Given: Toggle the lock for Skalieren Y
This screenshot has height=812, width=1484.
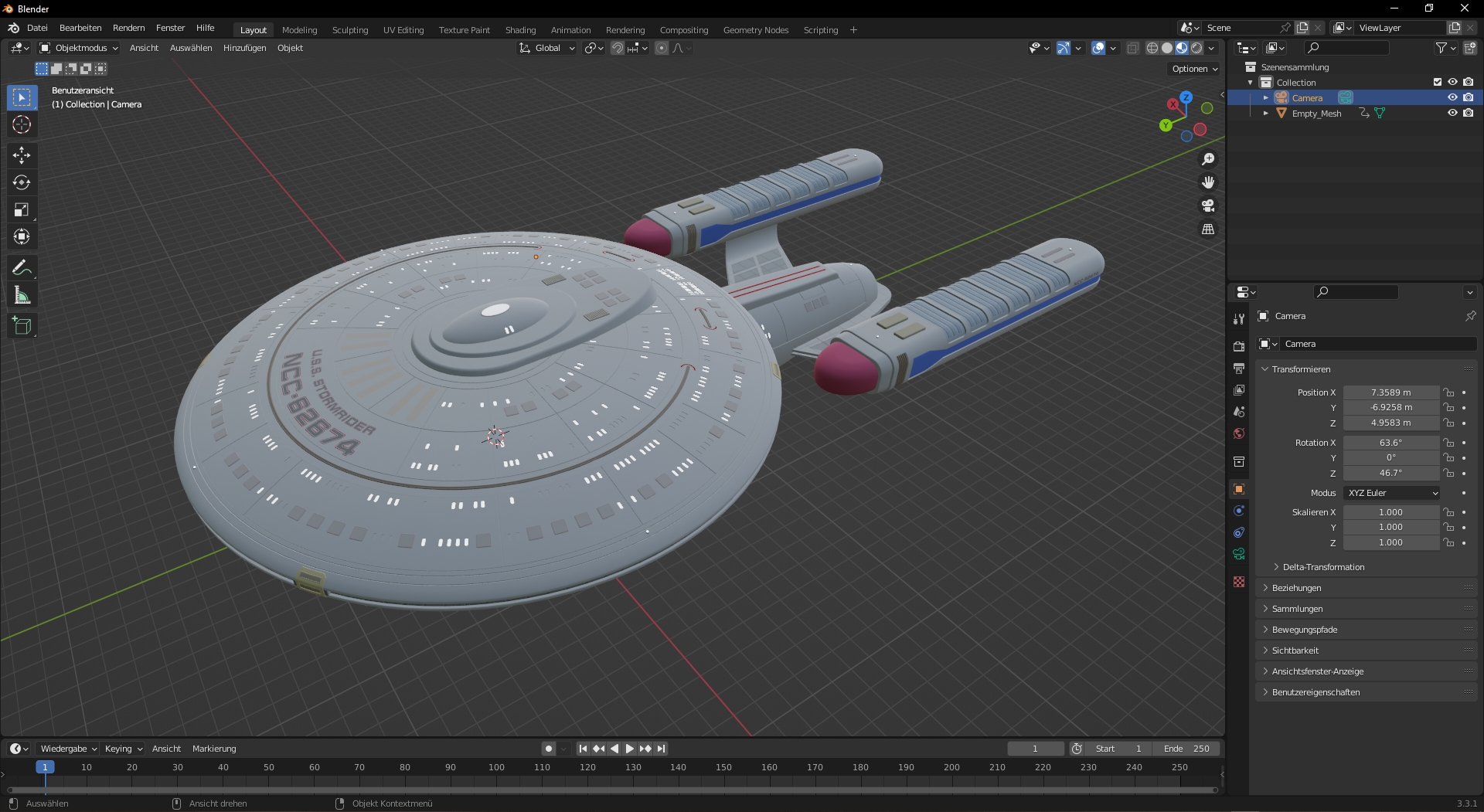Looking at the screenshot, I should click(x=1448, y=527).
